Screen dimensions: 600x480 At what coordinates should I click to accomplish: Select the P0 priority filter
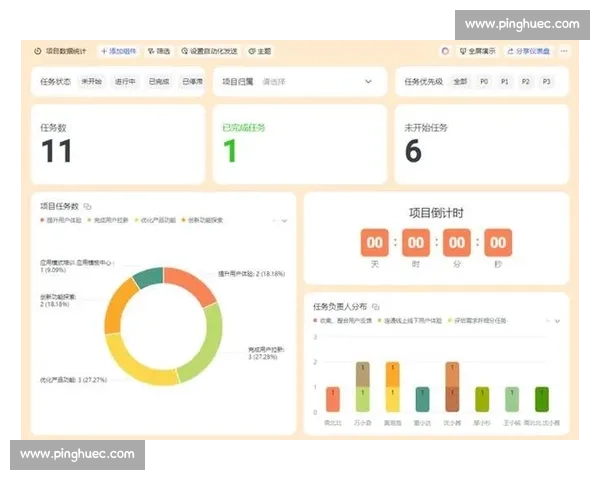(484, 82)
